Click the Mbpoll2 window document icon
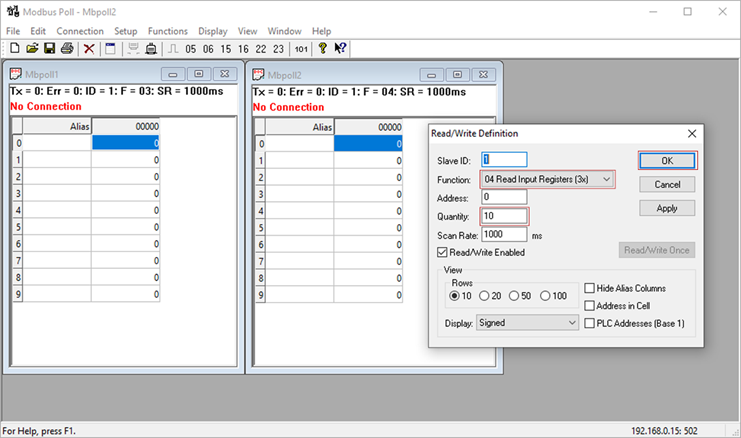The height and width of the screenshot is (438, 741). click(258, 74)
